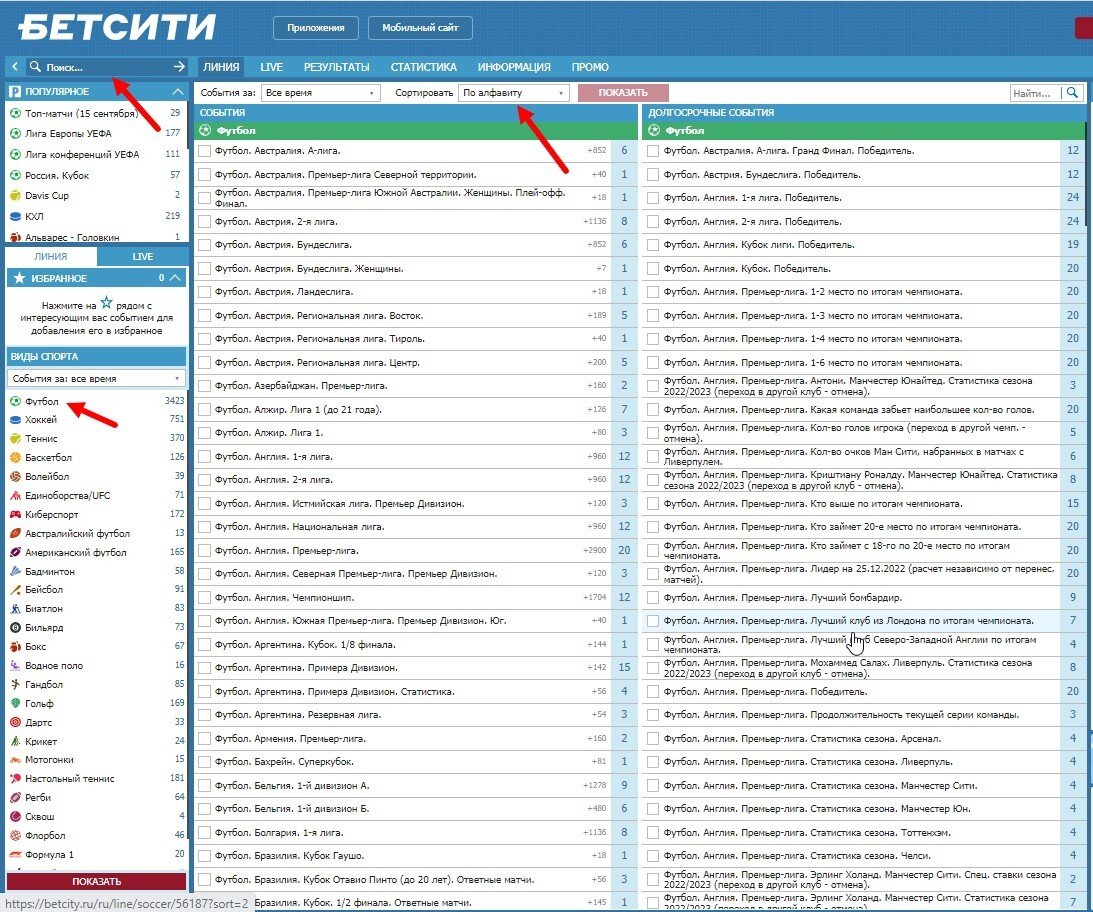The width and height of the screenshot is (1093, 912).
Task: Tick the Англия Премьер-лига checkbox in events
Action: pyautogui.click(x=204, y=551)
